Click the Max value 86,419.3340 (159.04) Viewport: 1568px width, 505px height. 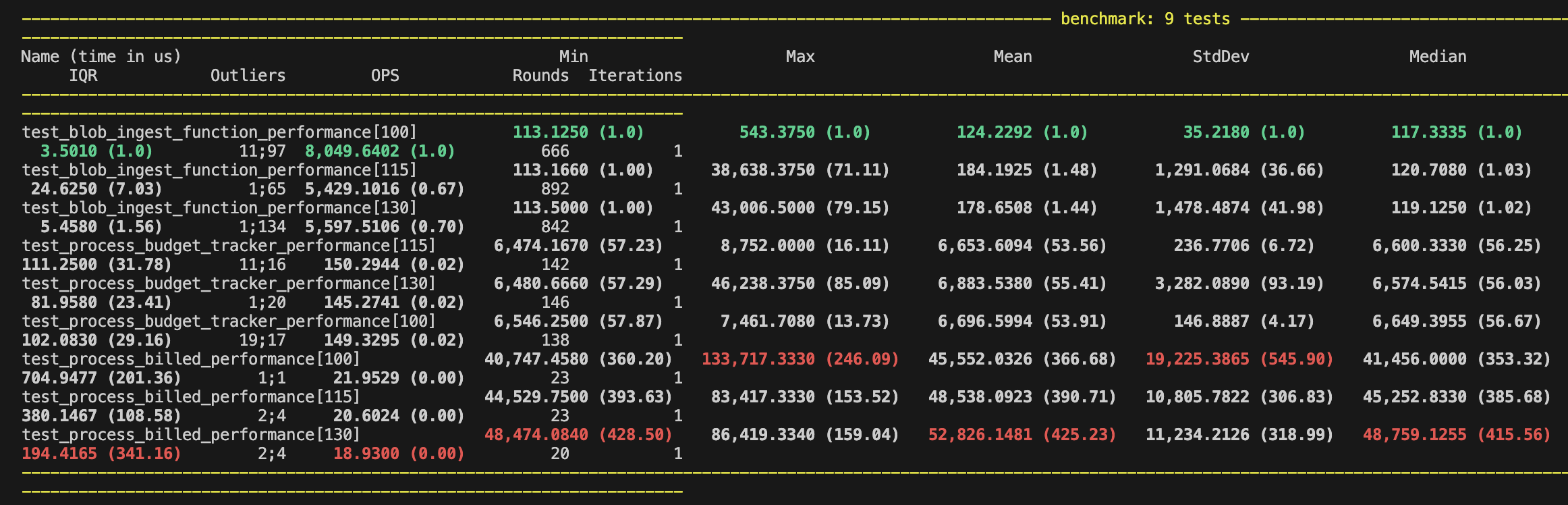tap(805, 435)
